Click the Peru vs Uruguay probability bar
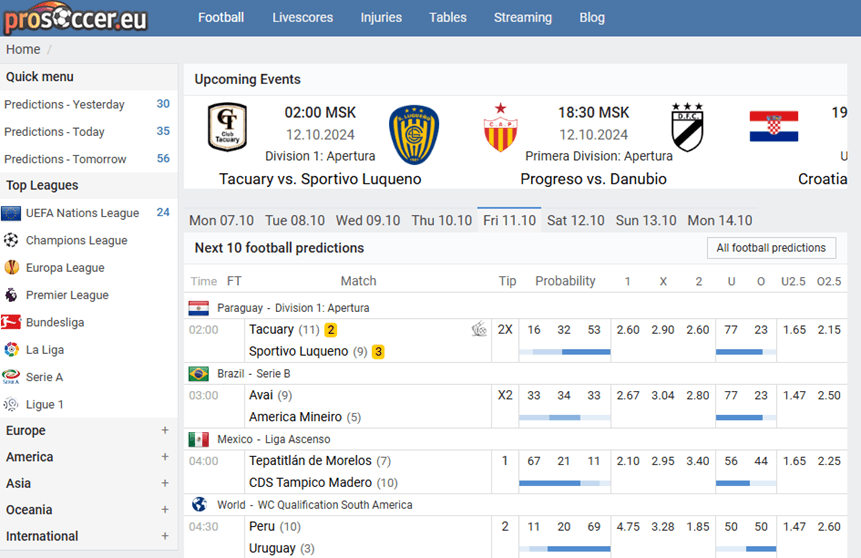 pos(564,549)
